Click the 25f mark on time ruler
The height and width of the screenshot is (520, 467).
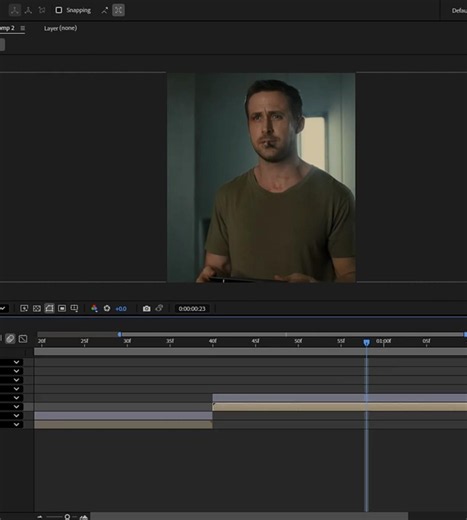click(x=84, y=341)
